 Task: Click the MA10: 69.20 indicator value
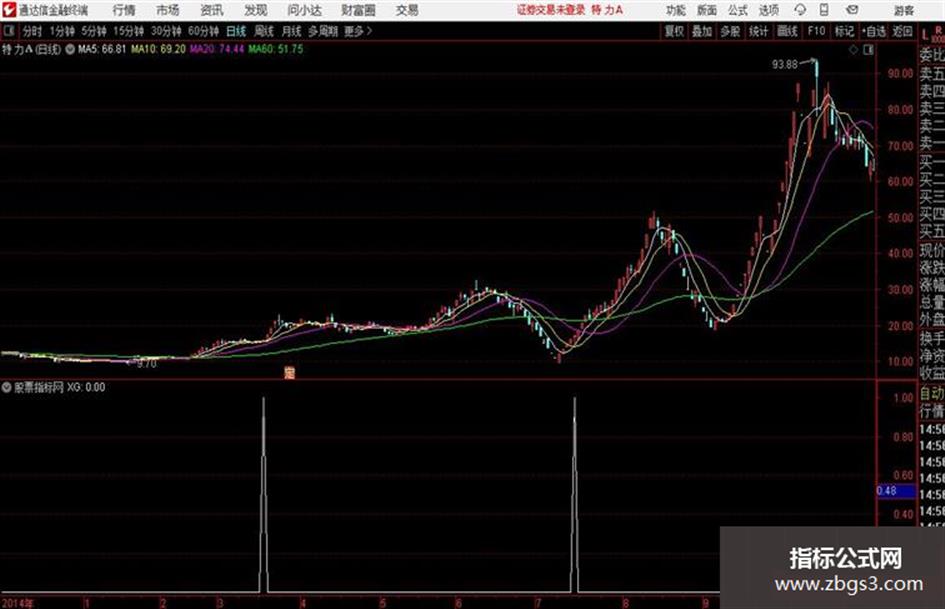tap(159, 49)
